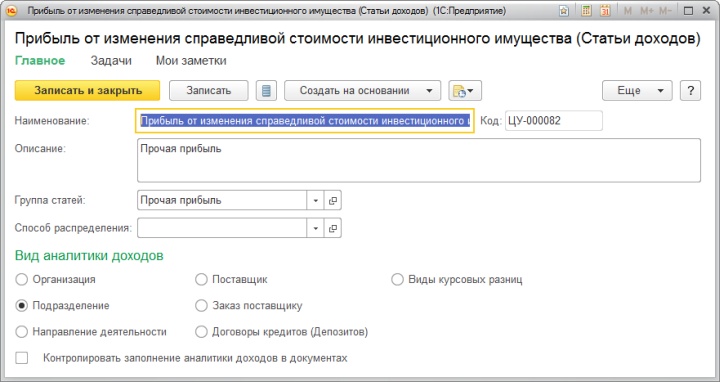Viewport: 720px width, 382px height.
Task: Open the reports icon dropdown button
Action: click(x=465, y=90)
